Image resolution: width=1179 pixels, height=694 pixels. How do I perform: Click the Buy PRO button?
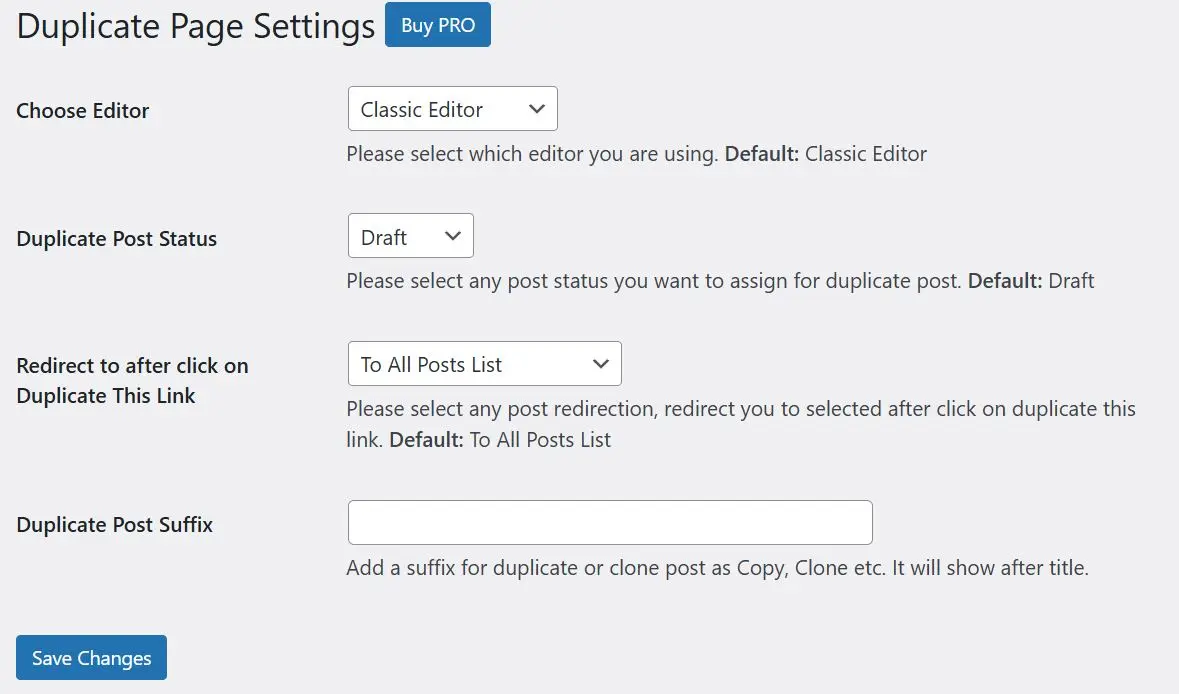[437, 25]
